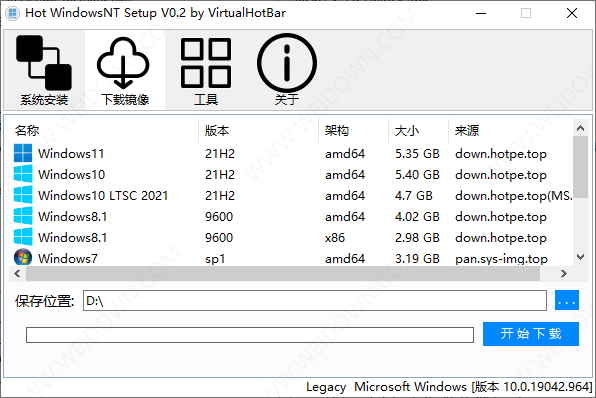Image resolution: width=596 pixels, height=398 pixels.
Task: Click the pan.sys-img.top source cell
Action: click(501, 258)
